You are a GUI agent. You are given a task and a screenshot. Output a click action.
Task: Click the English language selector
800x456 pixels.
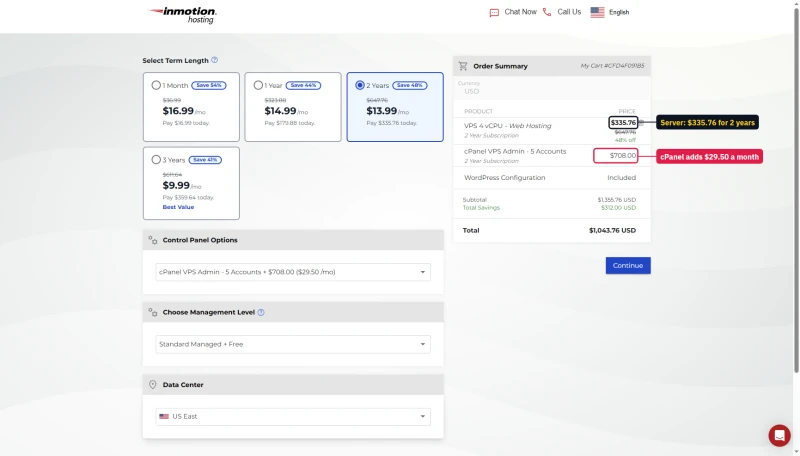[619, 12]
